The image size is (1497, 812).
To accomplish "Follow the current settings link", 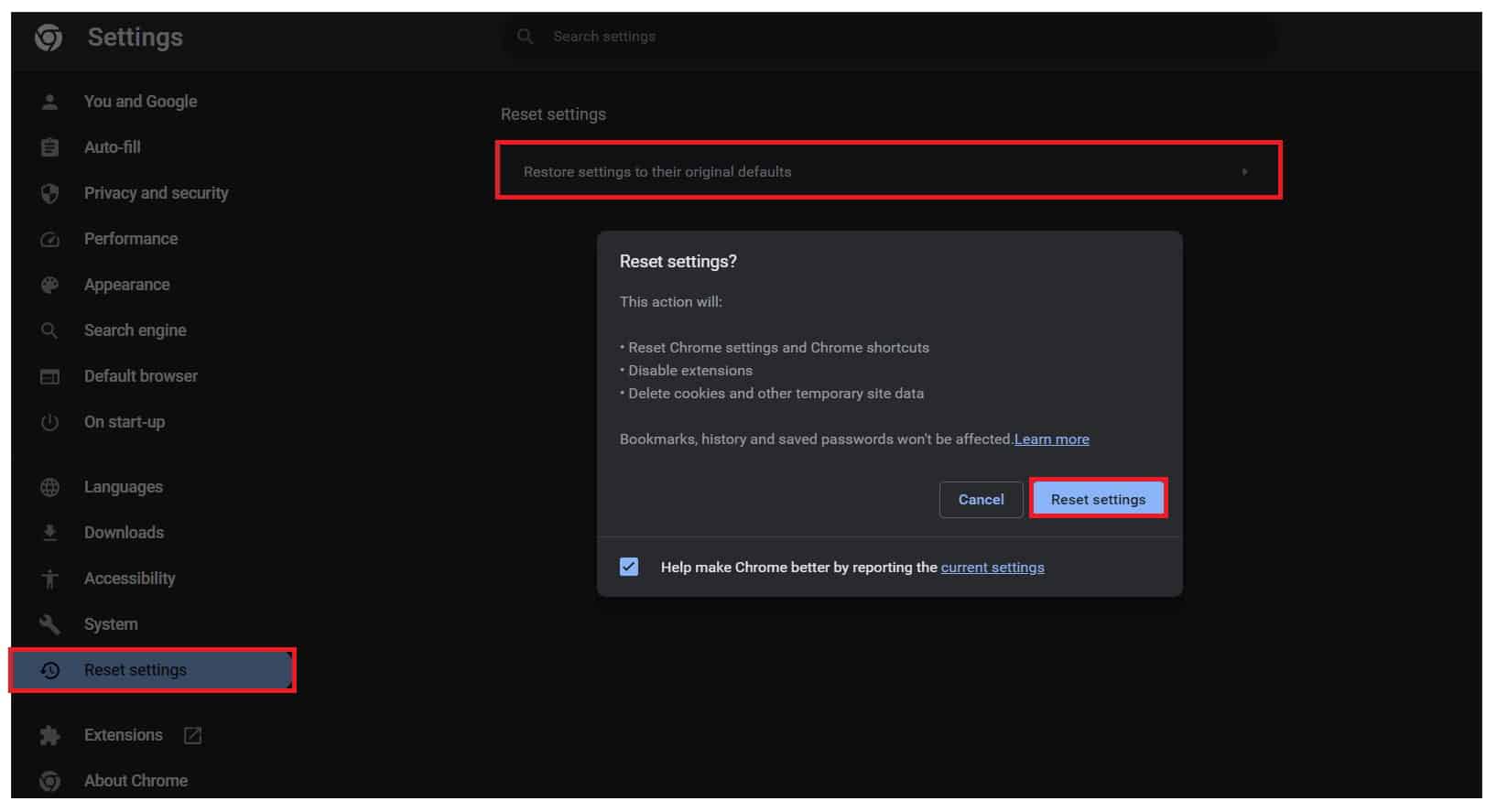I will click(992, 568).
